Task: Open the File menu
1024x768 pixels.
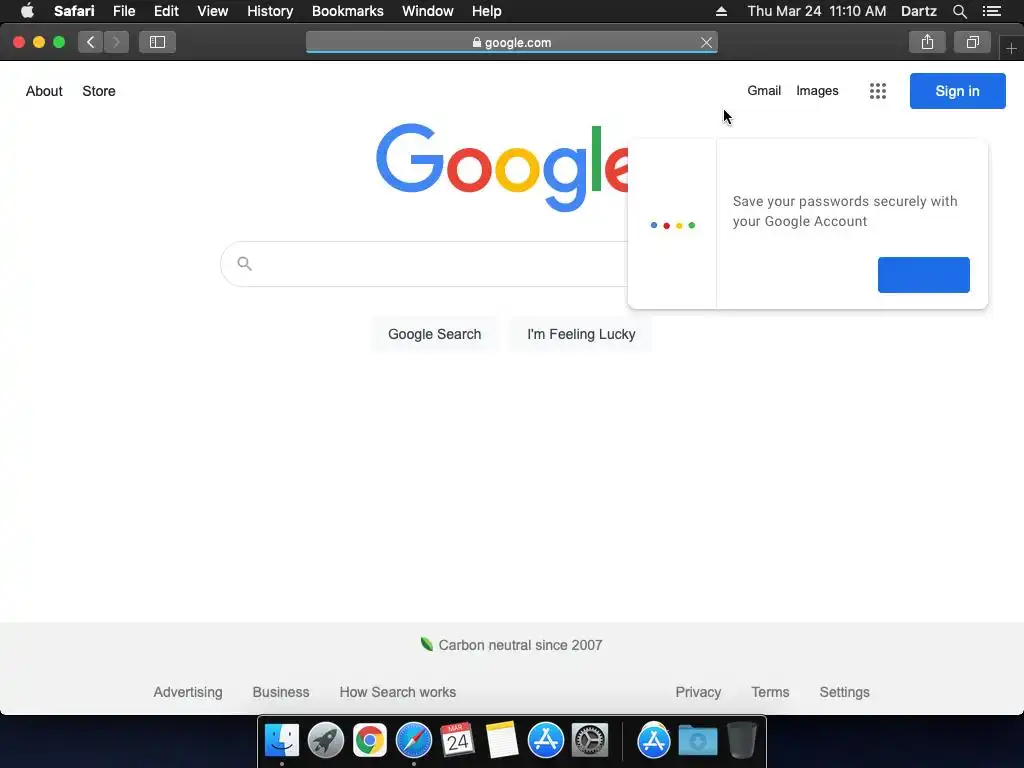Action: coord(124,11)
